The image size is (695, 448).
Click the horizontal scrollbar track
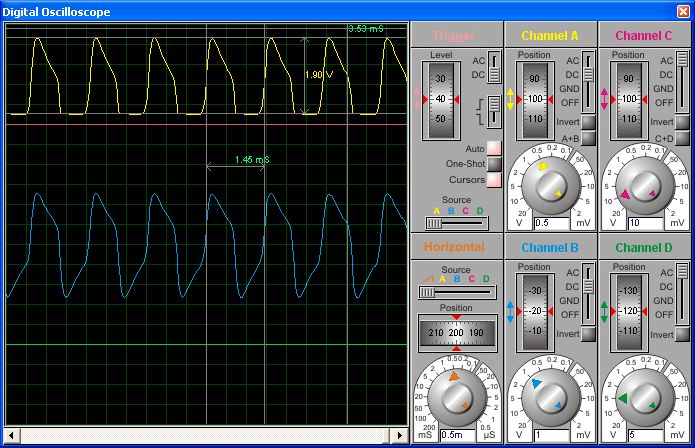(x=206, y=436)
